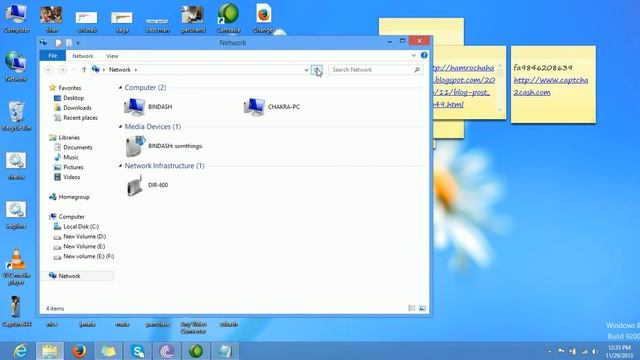Open the Network ribbon tab
The height and width of the screenshot is (360, 640).
click(82, 56)
